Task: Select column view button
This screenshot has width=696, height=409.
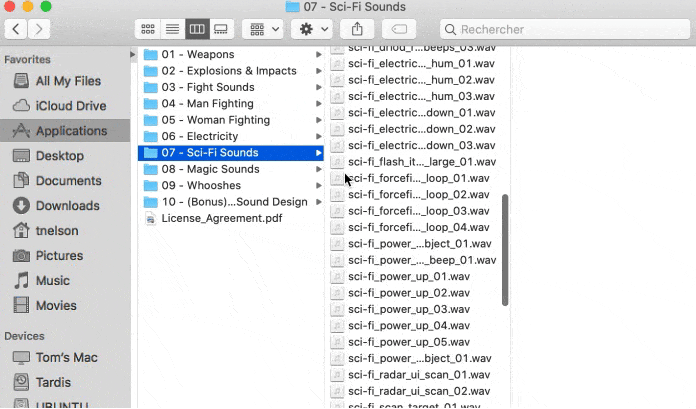Action: pos(197,29)
